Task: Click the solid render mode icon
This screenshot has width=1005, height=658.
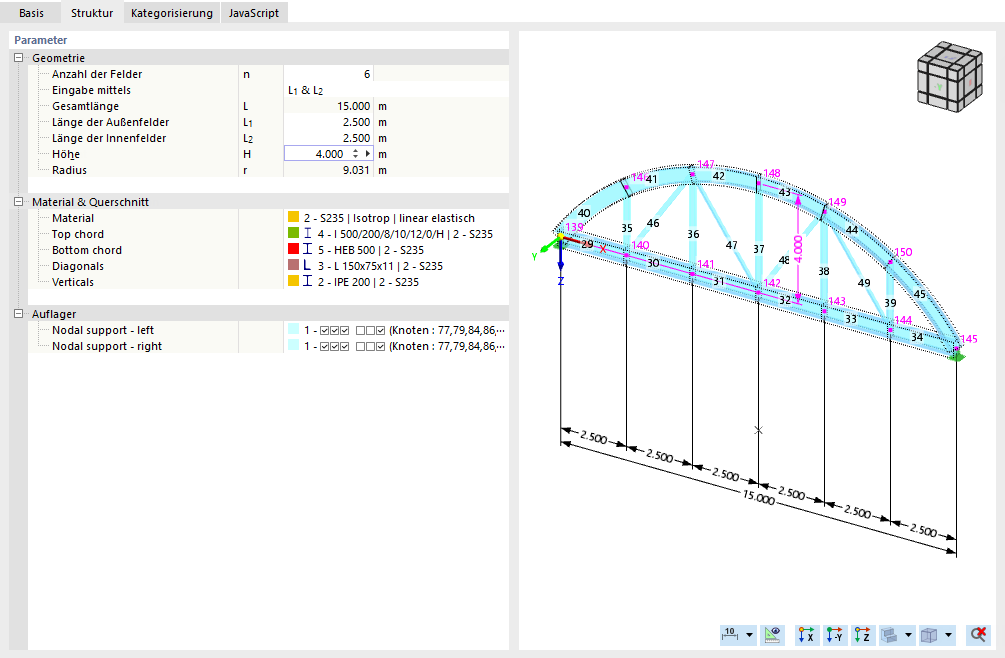Action: click(x=889, y=635)
